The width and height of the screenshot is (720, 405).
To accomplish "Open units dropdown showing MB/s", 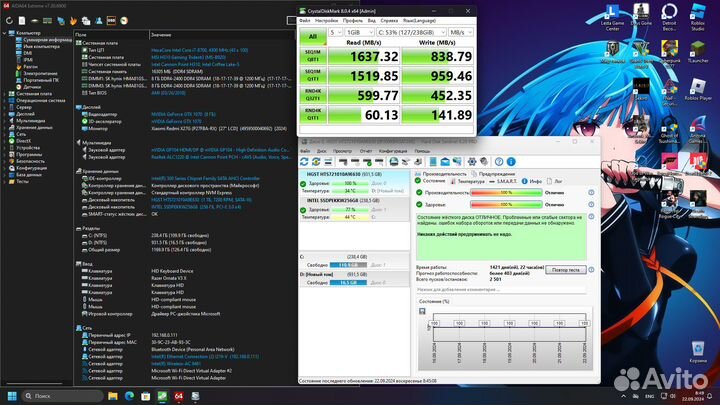I will (x=461, y=32).
